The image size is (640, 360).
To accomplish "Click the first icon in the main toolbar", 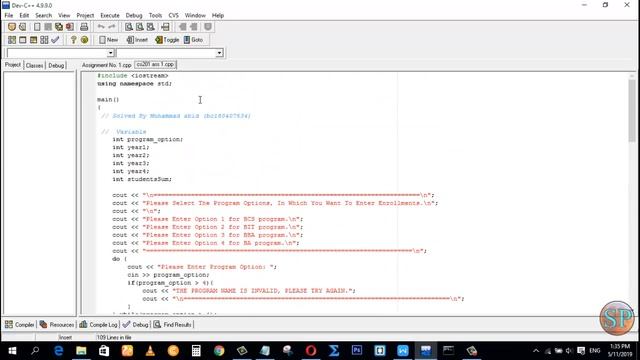I will coord(12,27).
